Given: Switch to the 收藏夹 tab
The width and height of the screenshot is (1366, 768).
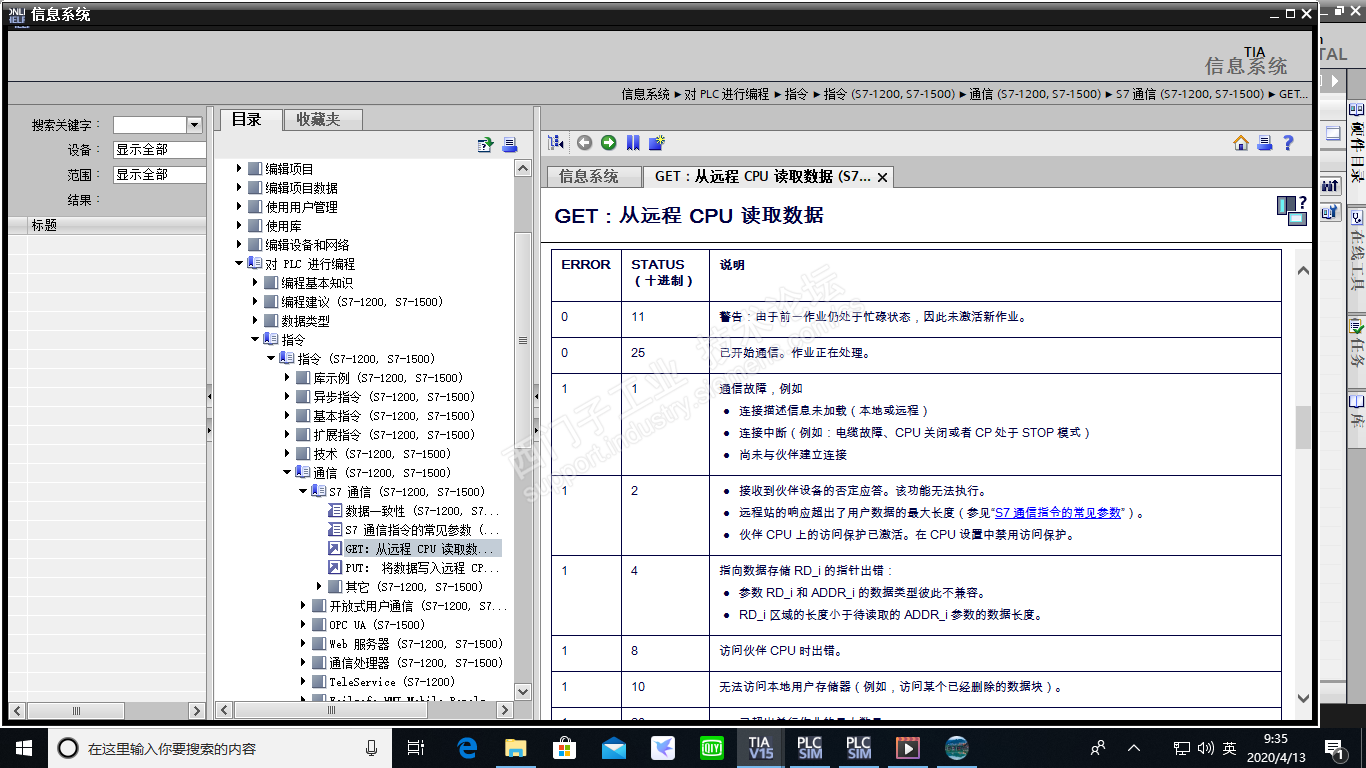Looking at the screenshot, I should (x=318, y=119).
